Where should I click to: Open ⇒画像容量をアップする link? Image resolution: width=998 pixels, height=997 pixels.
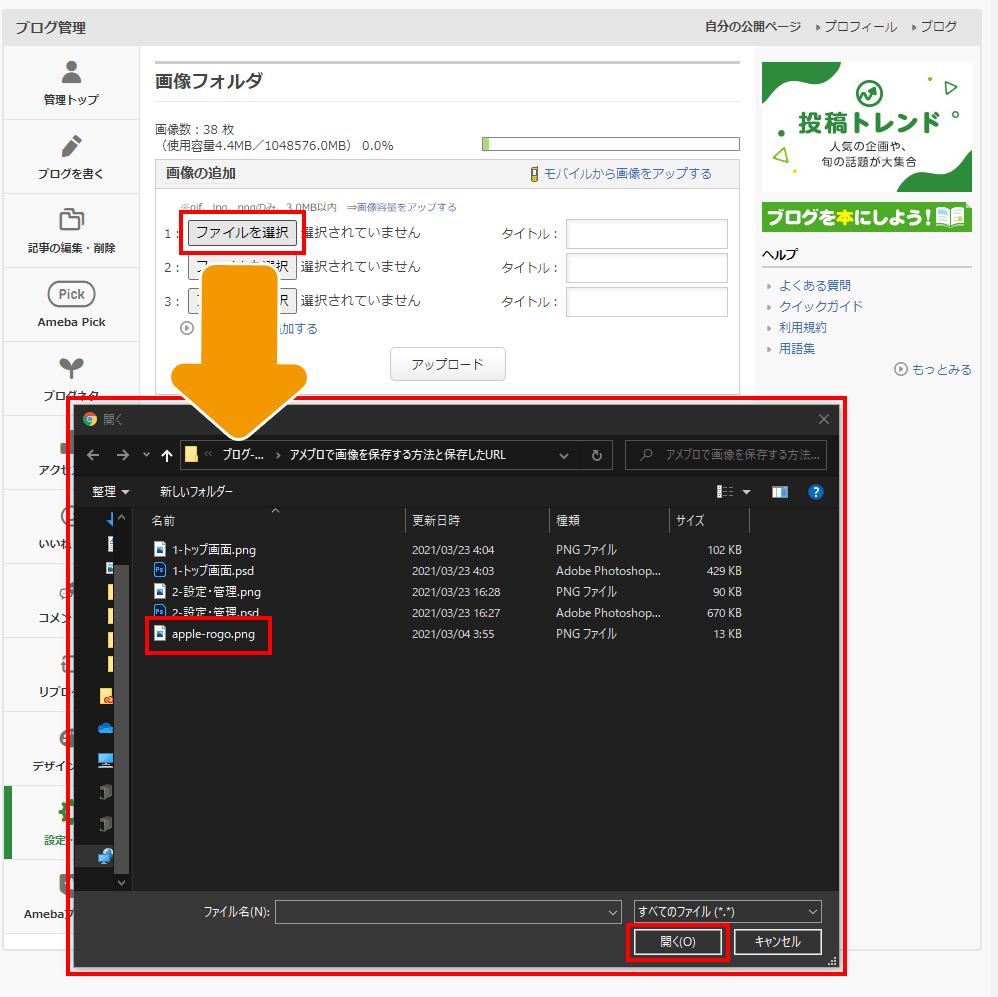pyautogui.click(x=402, y=208)
